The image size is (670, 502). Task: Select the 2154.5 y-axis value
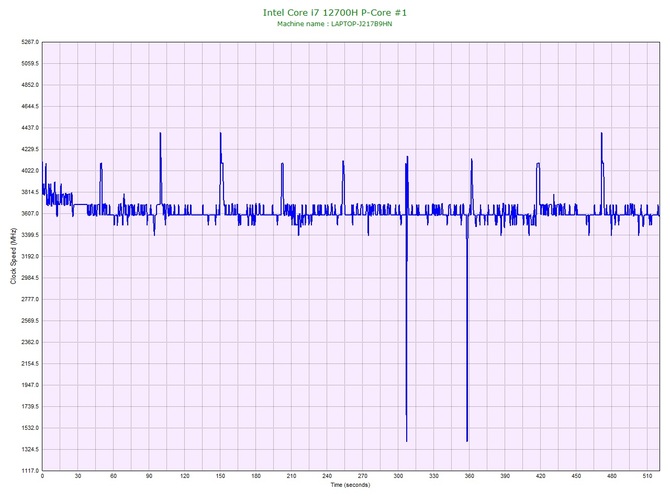tap(30, 364)
